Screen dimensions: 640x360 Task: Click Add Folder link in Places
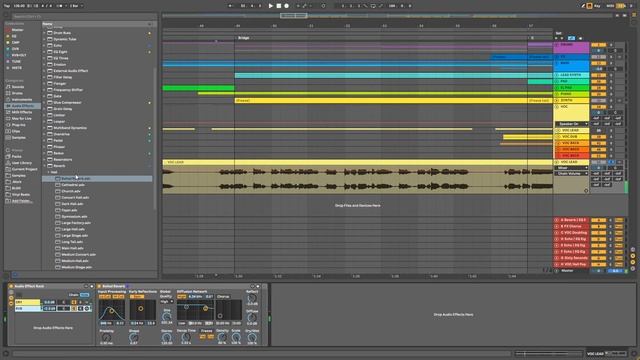22,201
